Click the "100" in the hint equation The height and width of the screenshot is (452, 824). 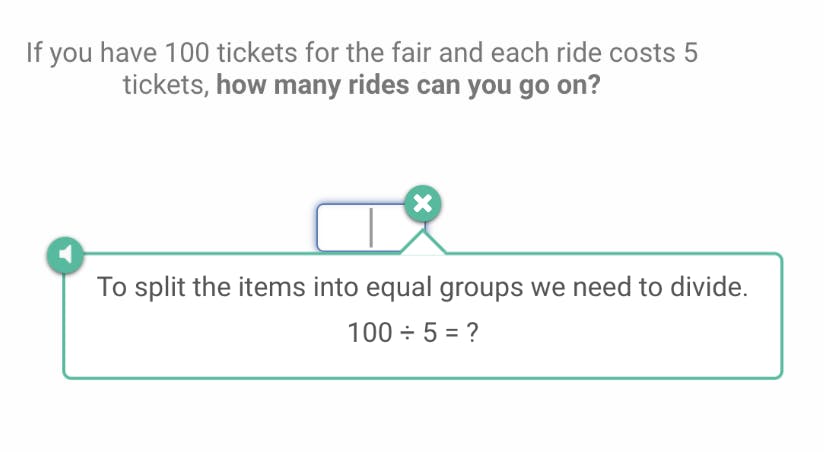pyautogui.click(x=367, y=333)
